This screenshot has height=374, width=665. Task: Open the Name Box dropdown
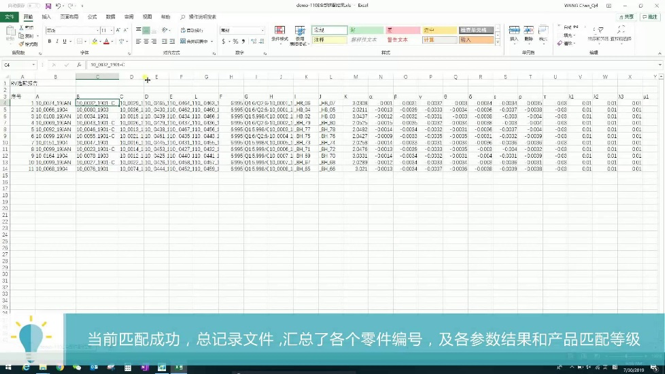pyautogui.click(x=33, y=65)
